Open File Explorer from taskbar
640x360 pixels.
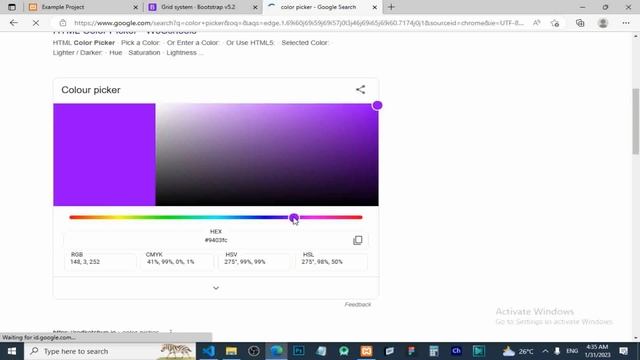(x=231, y=351)
